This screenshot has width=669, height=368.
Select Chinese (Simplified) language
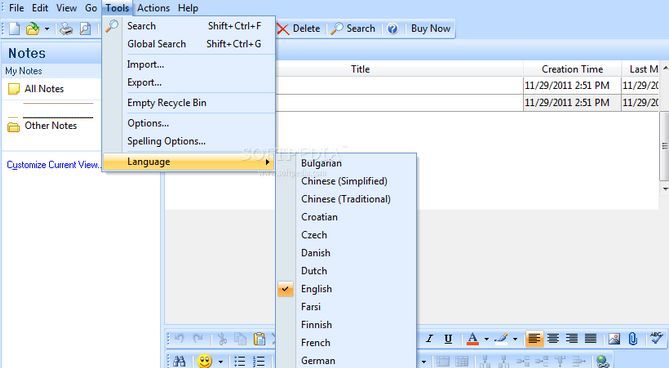346,181
